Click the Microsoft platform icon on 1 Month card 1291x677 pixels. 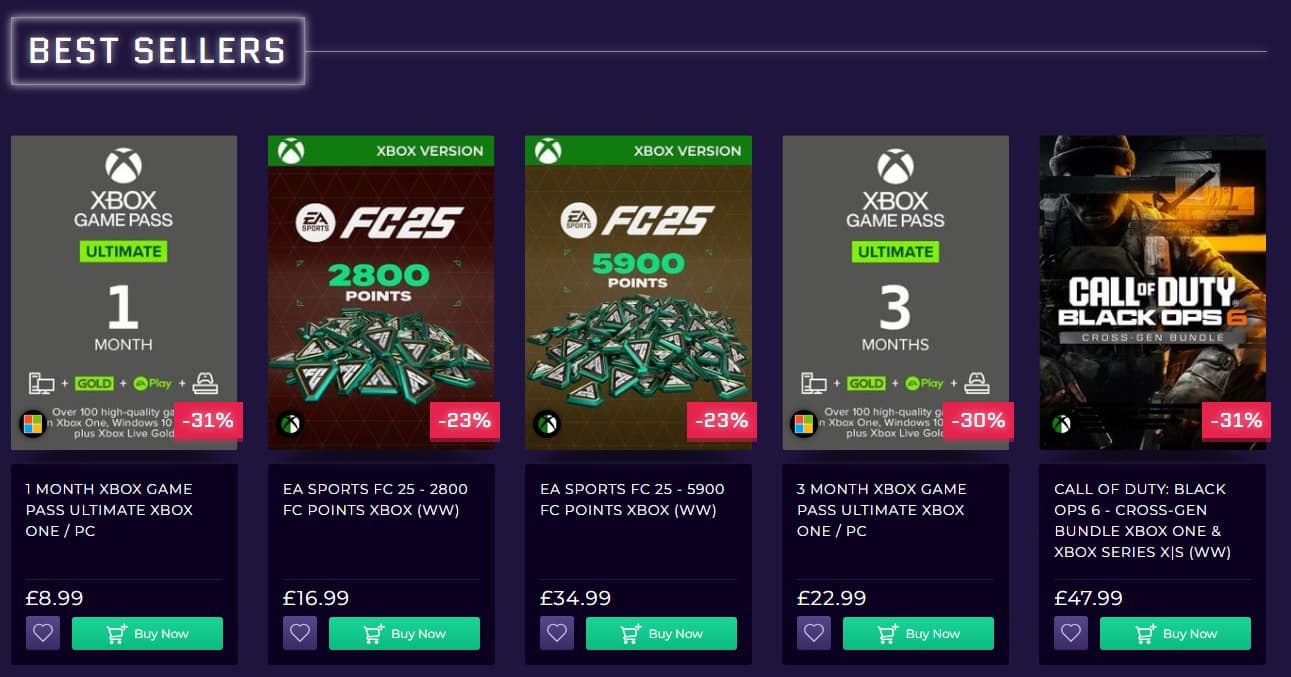33,424
